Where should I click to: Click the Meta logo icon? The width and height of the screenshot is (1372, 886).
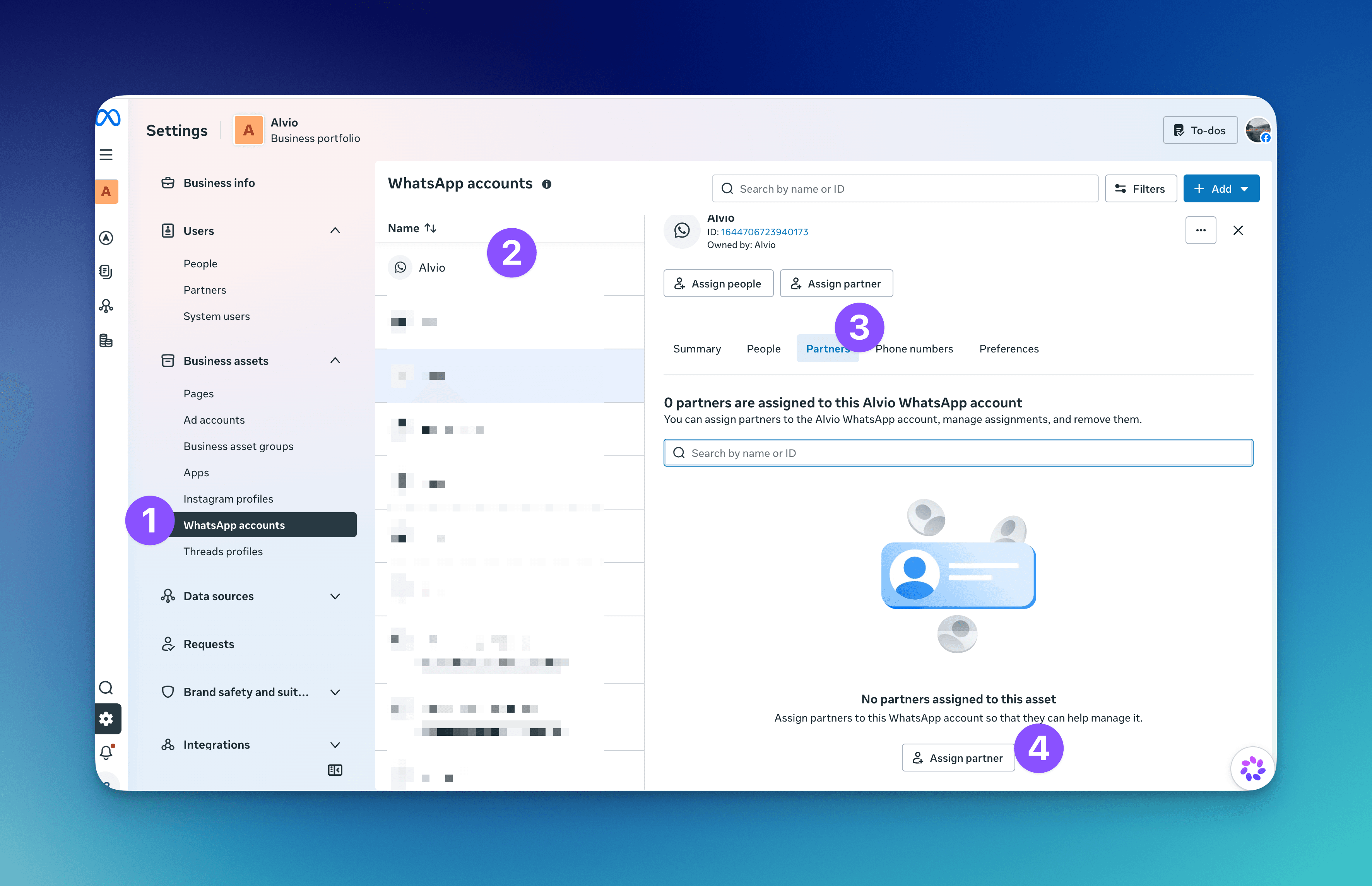point(108,118)
